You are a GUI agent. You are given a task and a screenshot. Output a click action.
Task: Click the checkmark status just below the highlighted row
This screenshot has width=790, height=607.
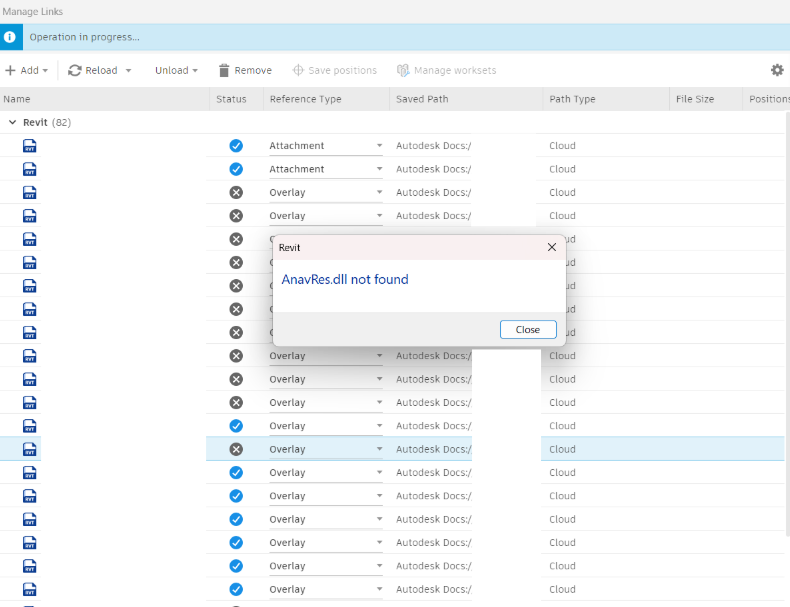[x=236, y=473]
